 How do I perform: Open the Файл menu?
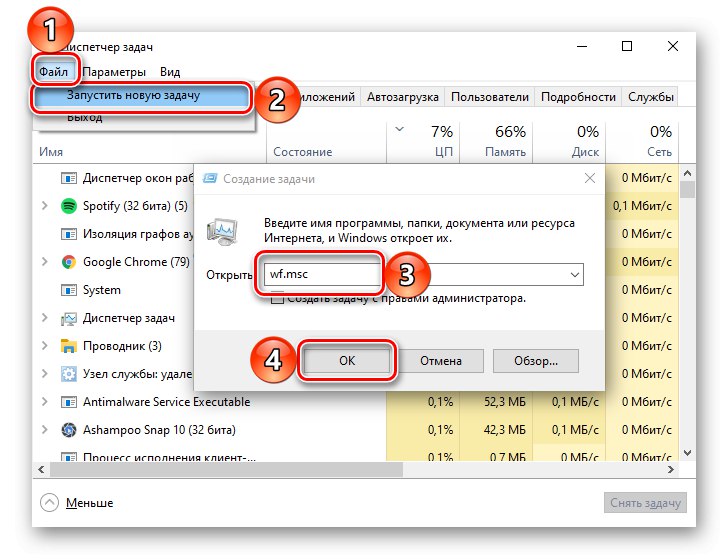tap(53, 72)
